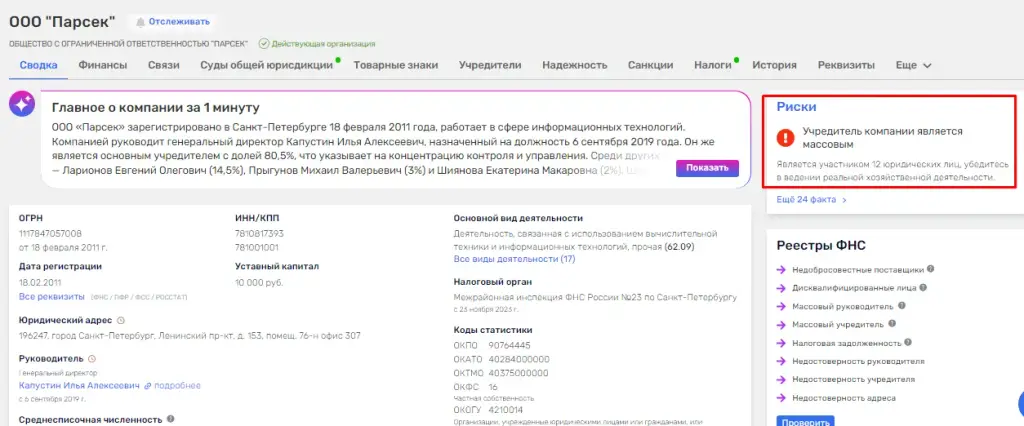Click Недостоверность учредителя registry item
The width and height of the screenshot is (1024, 426).
(854, 380)
